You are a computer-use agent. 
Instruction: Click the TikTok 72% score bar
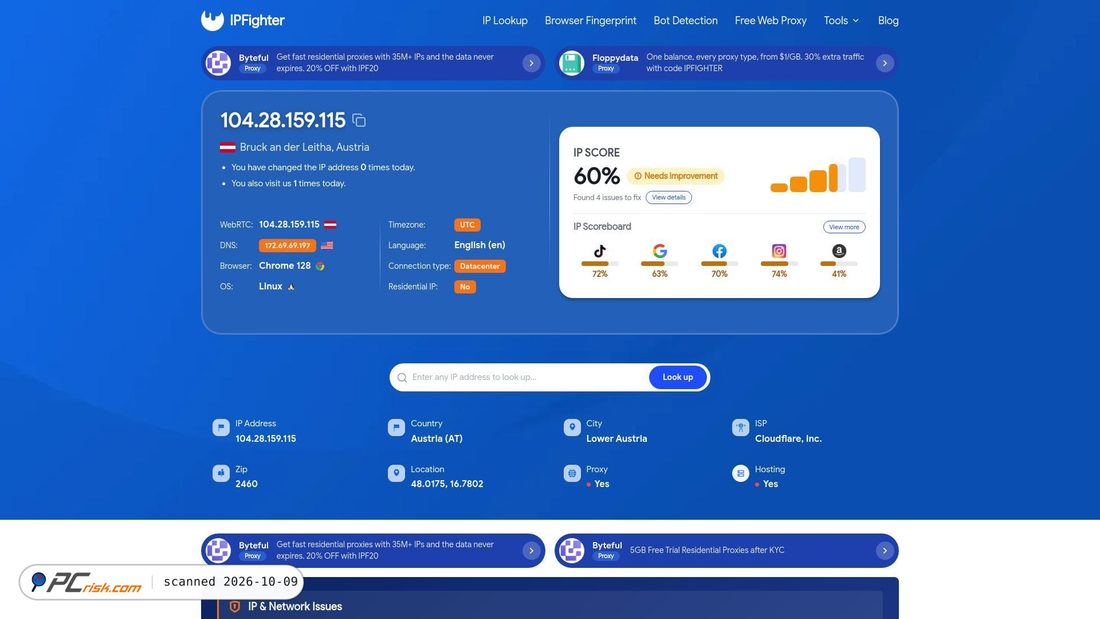[600, 264]
